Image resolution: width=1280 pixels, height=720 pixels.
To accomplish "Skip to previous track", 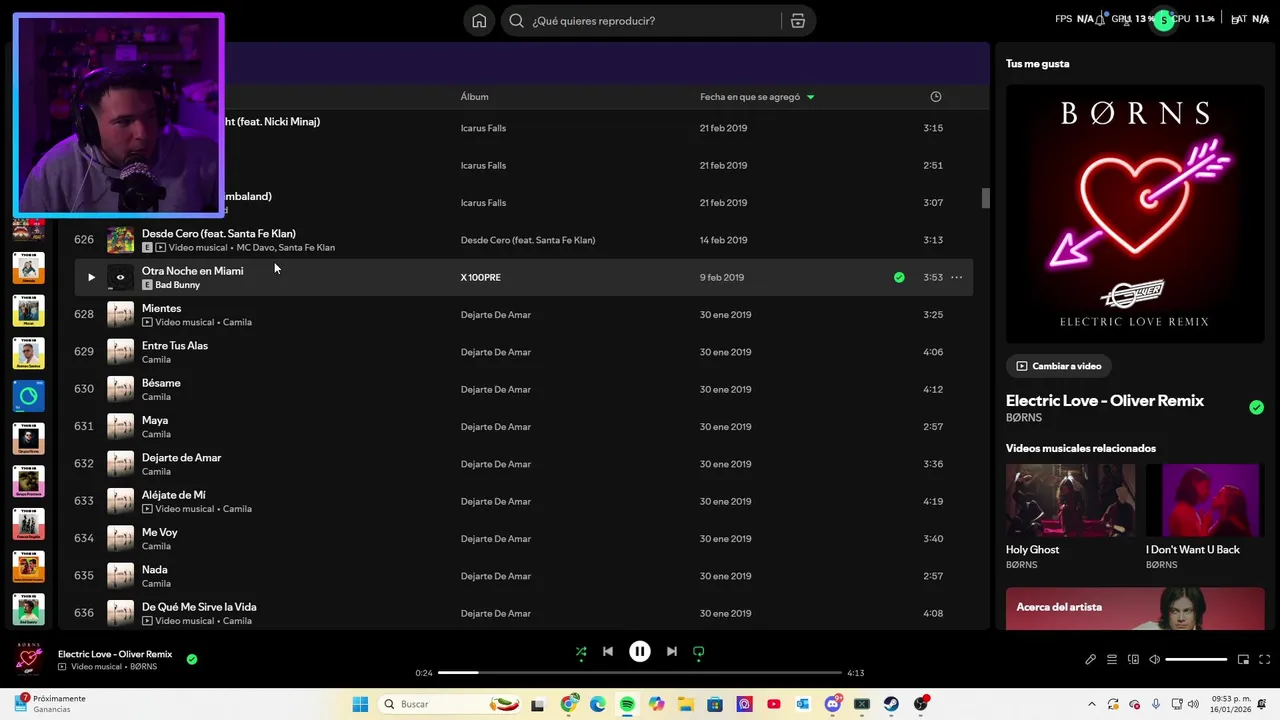I will point(608,652).
